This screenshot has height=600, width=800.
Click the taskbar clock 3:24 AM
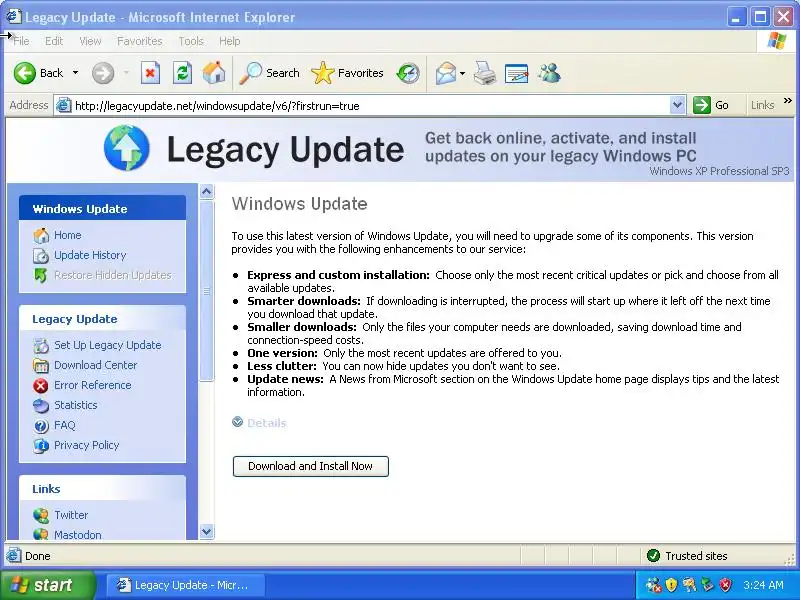click(763, 585)
